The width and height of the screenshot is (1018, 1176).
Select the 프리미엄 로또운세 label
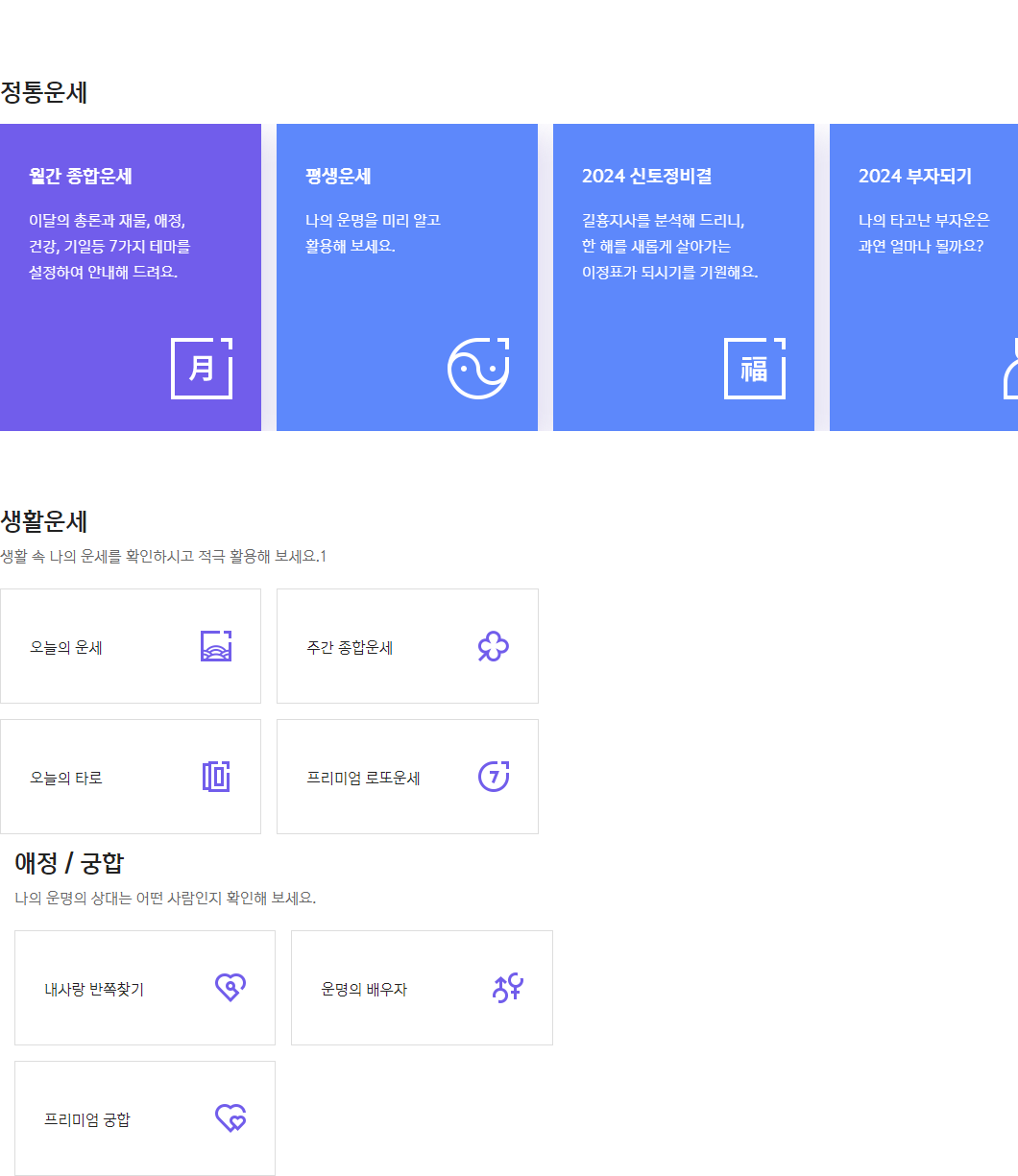(364, 779)
